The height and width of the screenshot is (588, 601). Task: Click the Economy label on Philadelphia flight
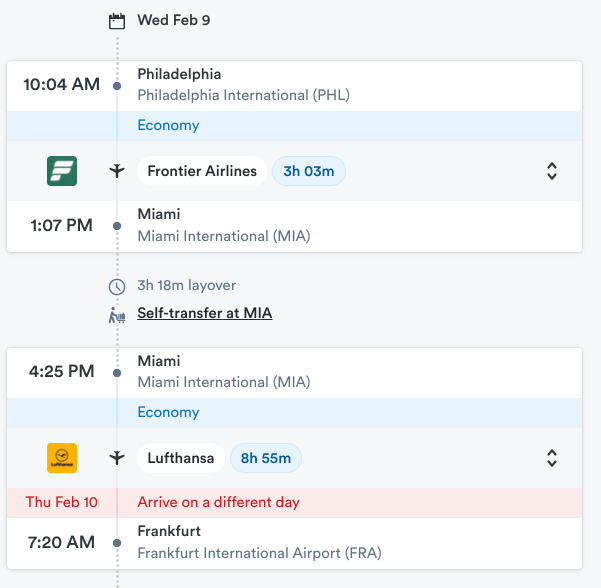(168, 125)
